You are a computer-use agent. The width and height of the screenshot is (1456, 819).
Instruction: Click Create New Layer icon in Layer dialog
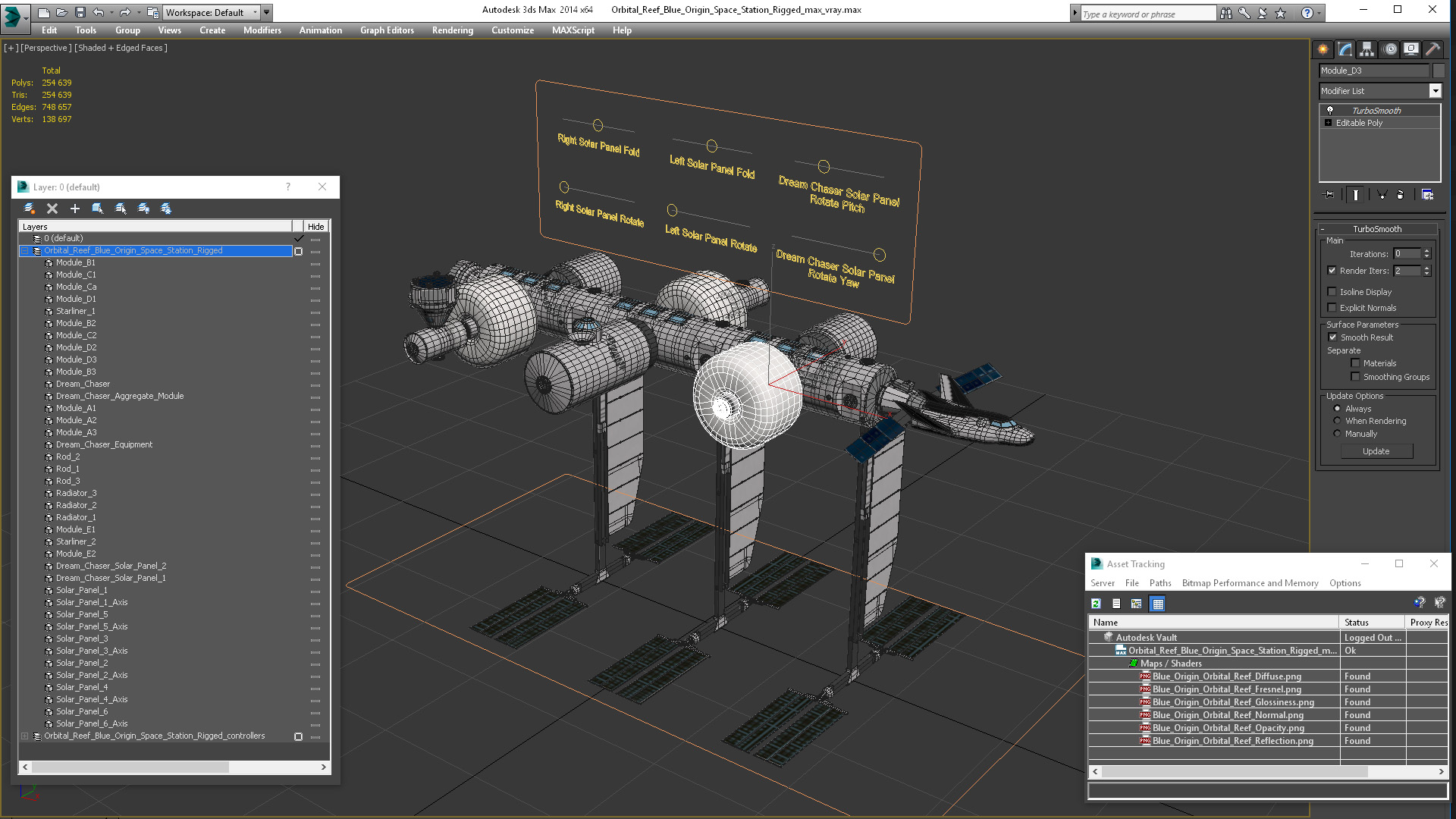[30, 209]
